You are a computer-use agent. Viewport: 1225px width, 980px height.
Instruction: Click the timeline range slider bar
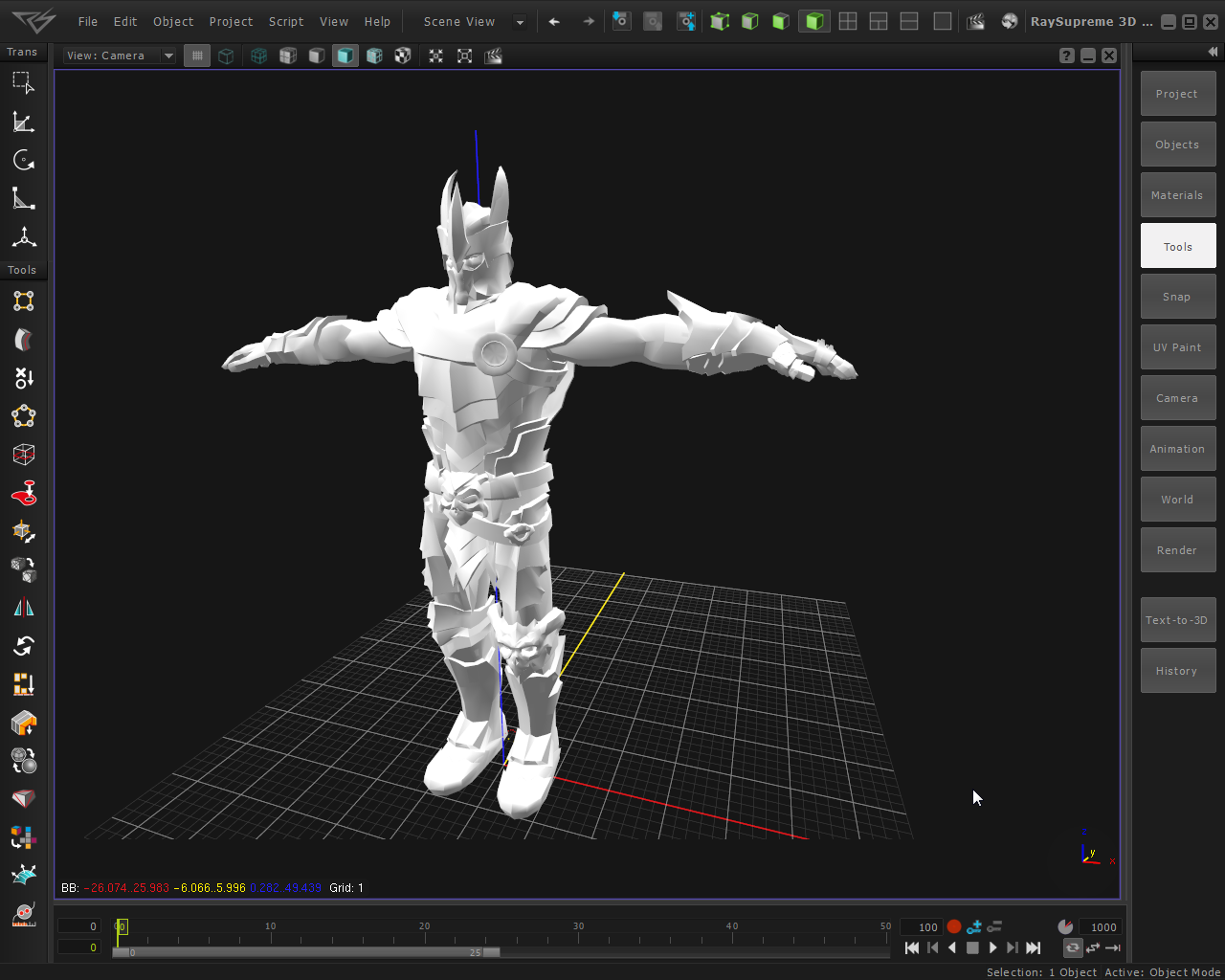[x=306, y=952]
